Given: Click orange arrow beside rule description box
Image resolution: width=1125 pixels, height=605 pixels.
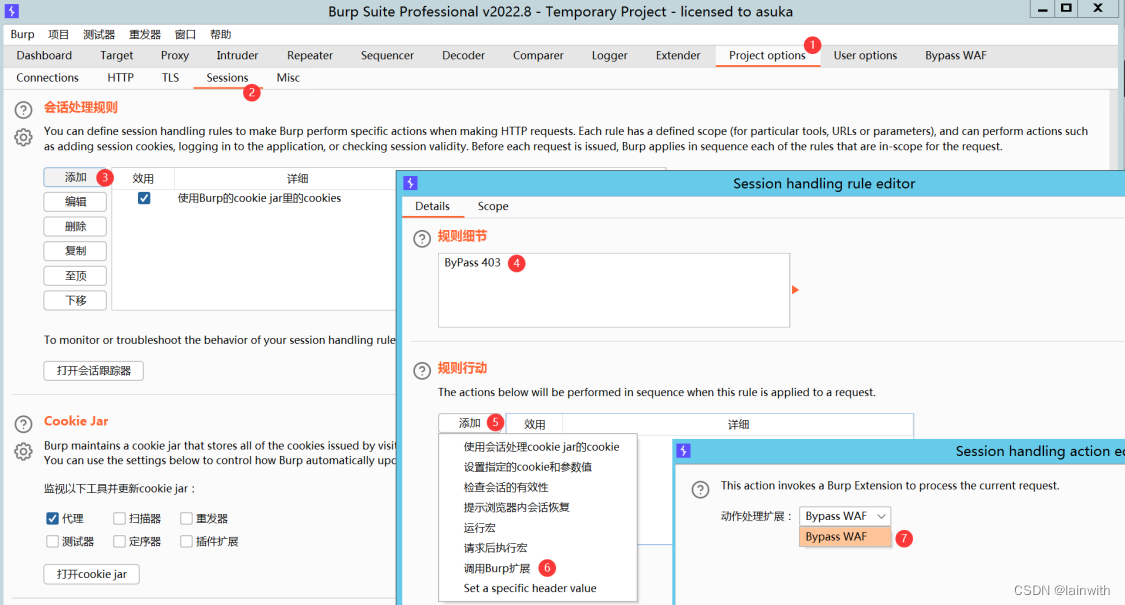Looking at the screenshot, I should pos(795,290).
